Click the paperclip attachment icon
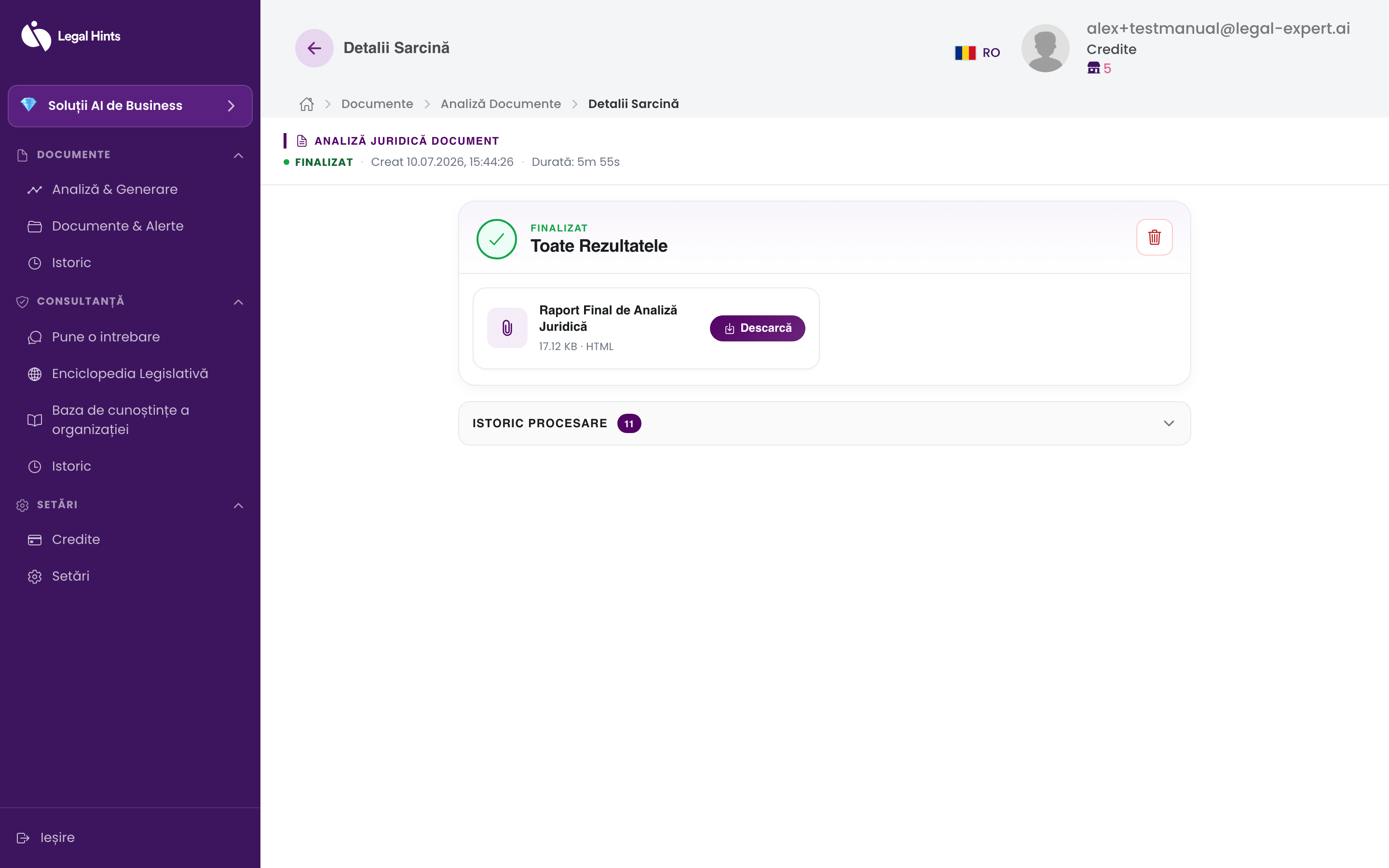 coord(507,328)
